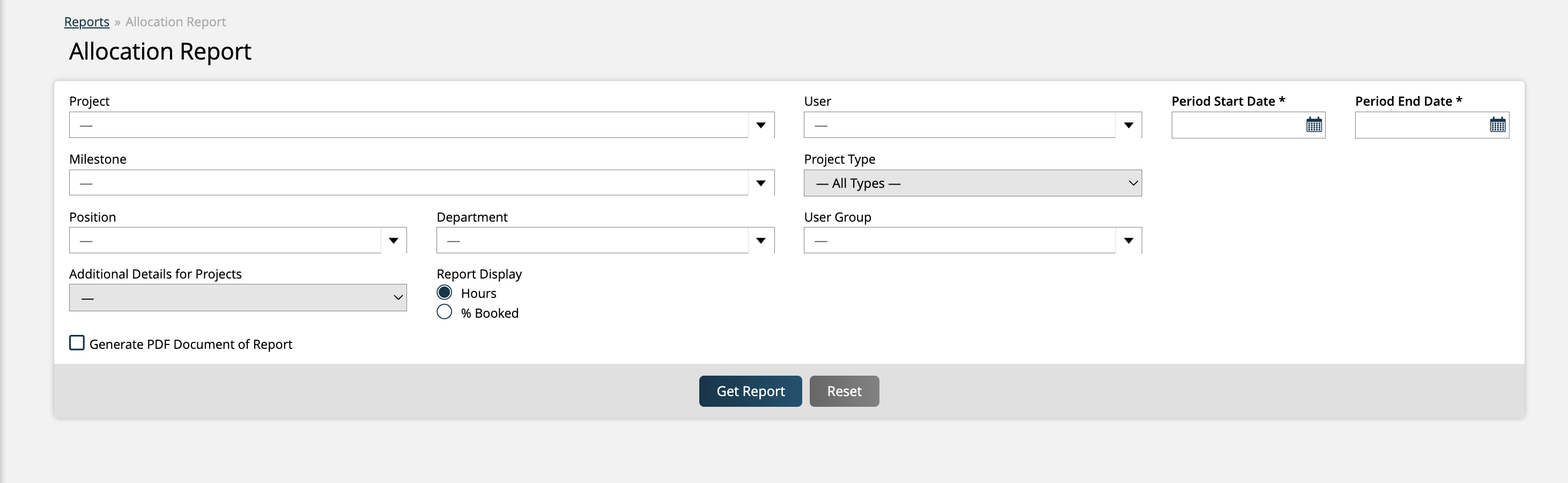The height and width of the screenshot is (483, 1568).
Task: Open Additional Details for Projects select
Action: (238, 298)
